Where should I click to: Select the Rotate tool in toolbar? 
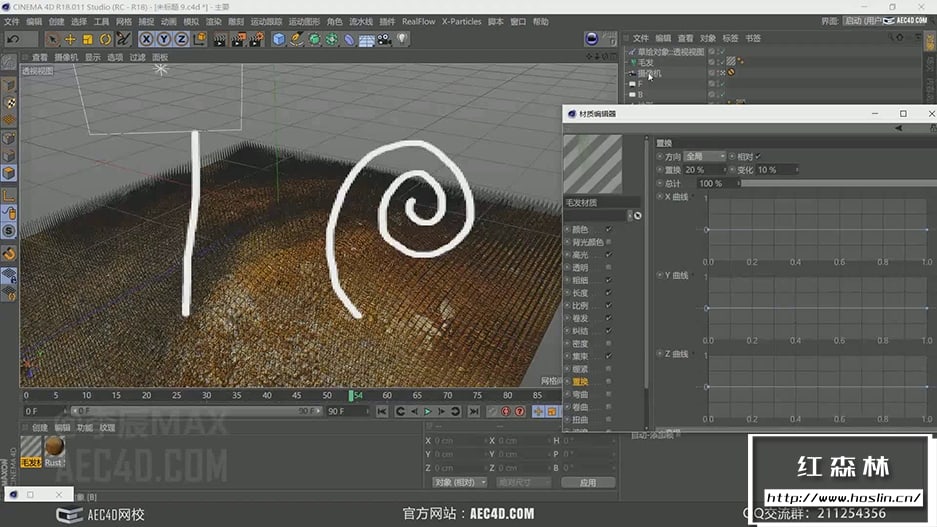point(105,39)
